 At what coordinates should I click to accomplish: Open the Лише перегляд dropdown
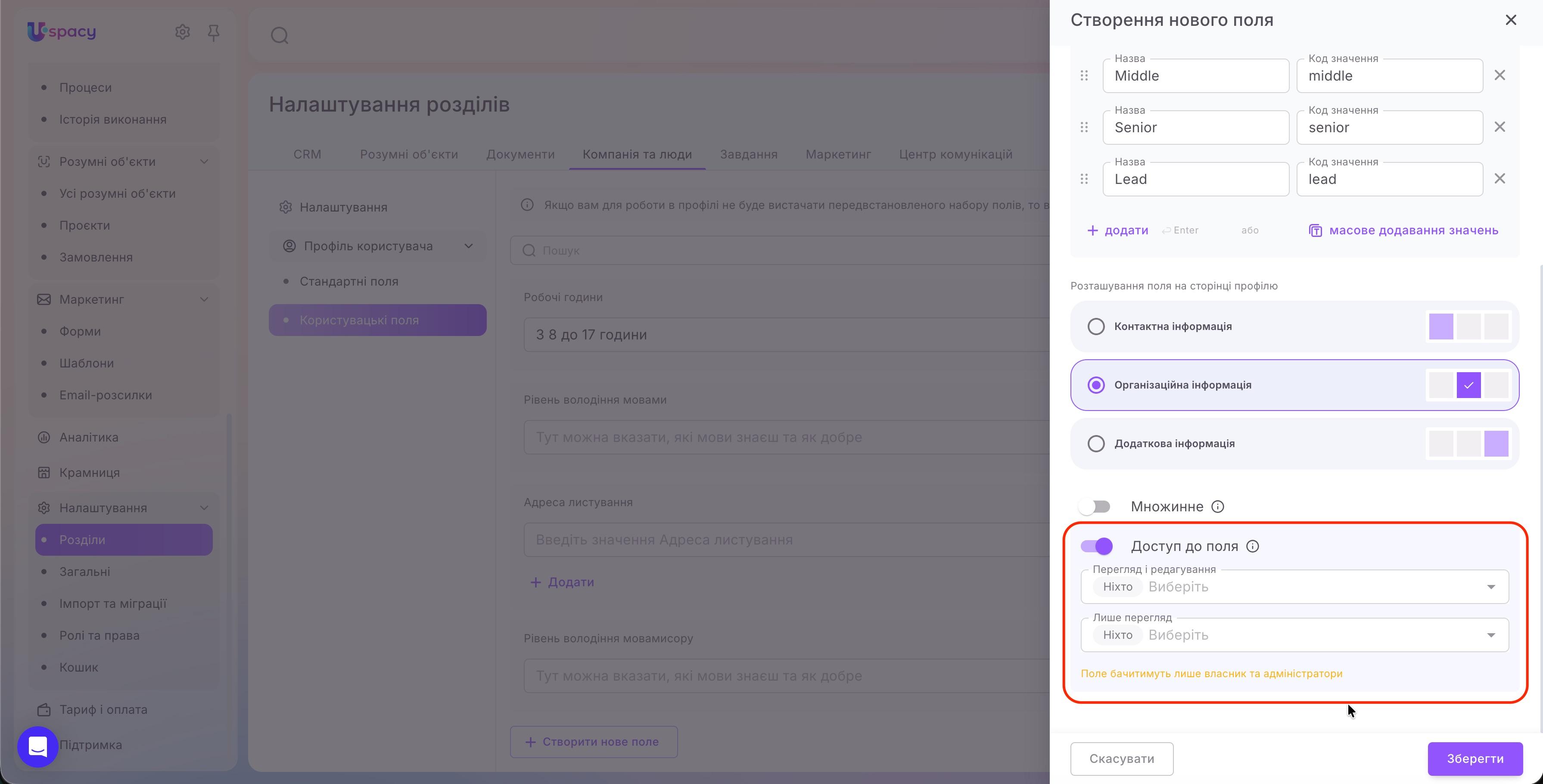pos(1294,635)
